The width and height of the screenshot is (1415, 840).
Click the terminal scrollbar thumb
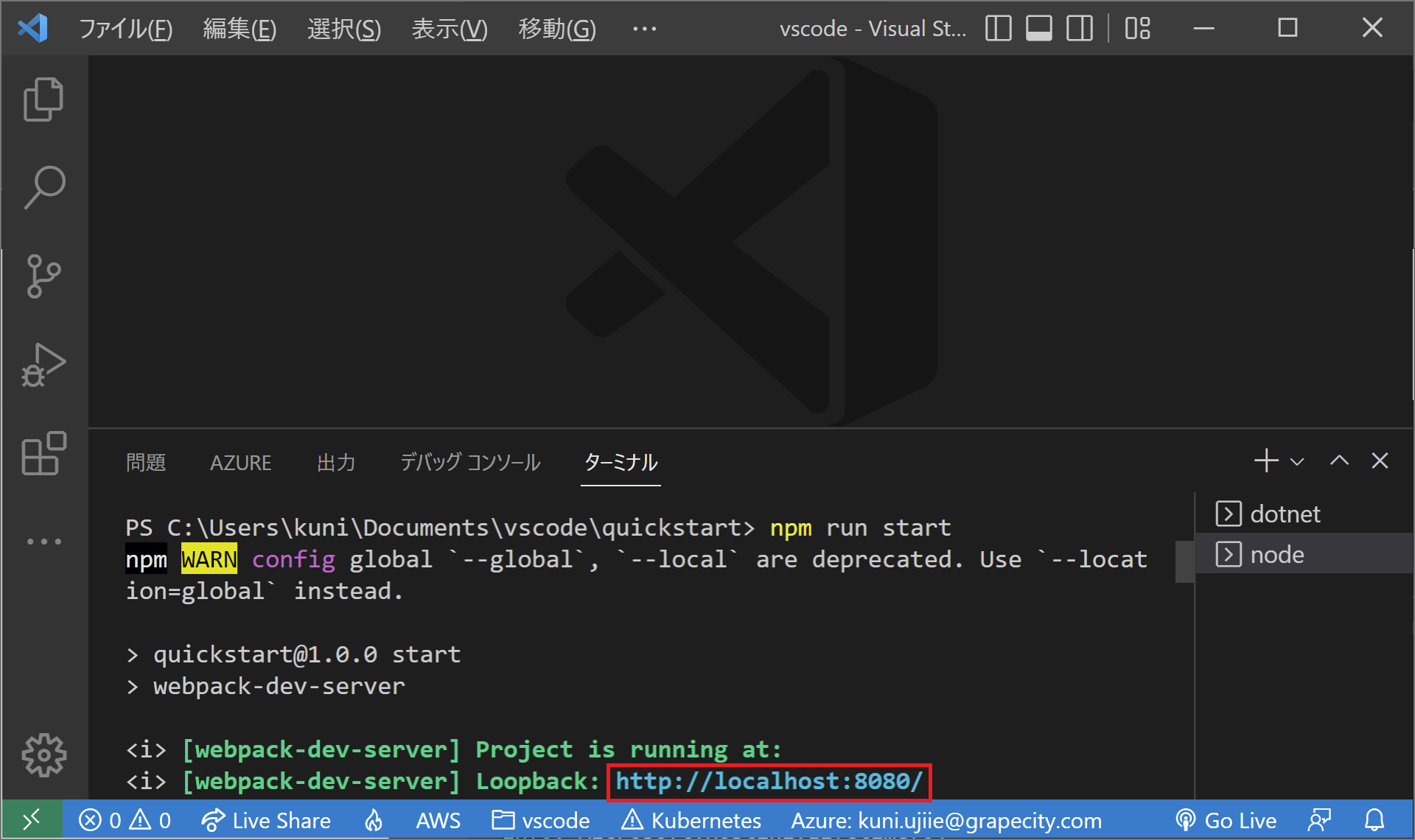pos(1184,561)
